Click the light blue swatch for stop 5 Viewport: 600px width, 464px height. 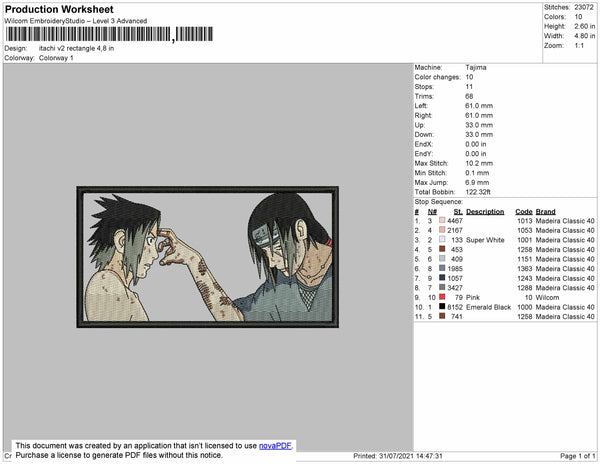pyautogui.click(x=442, y=259)
